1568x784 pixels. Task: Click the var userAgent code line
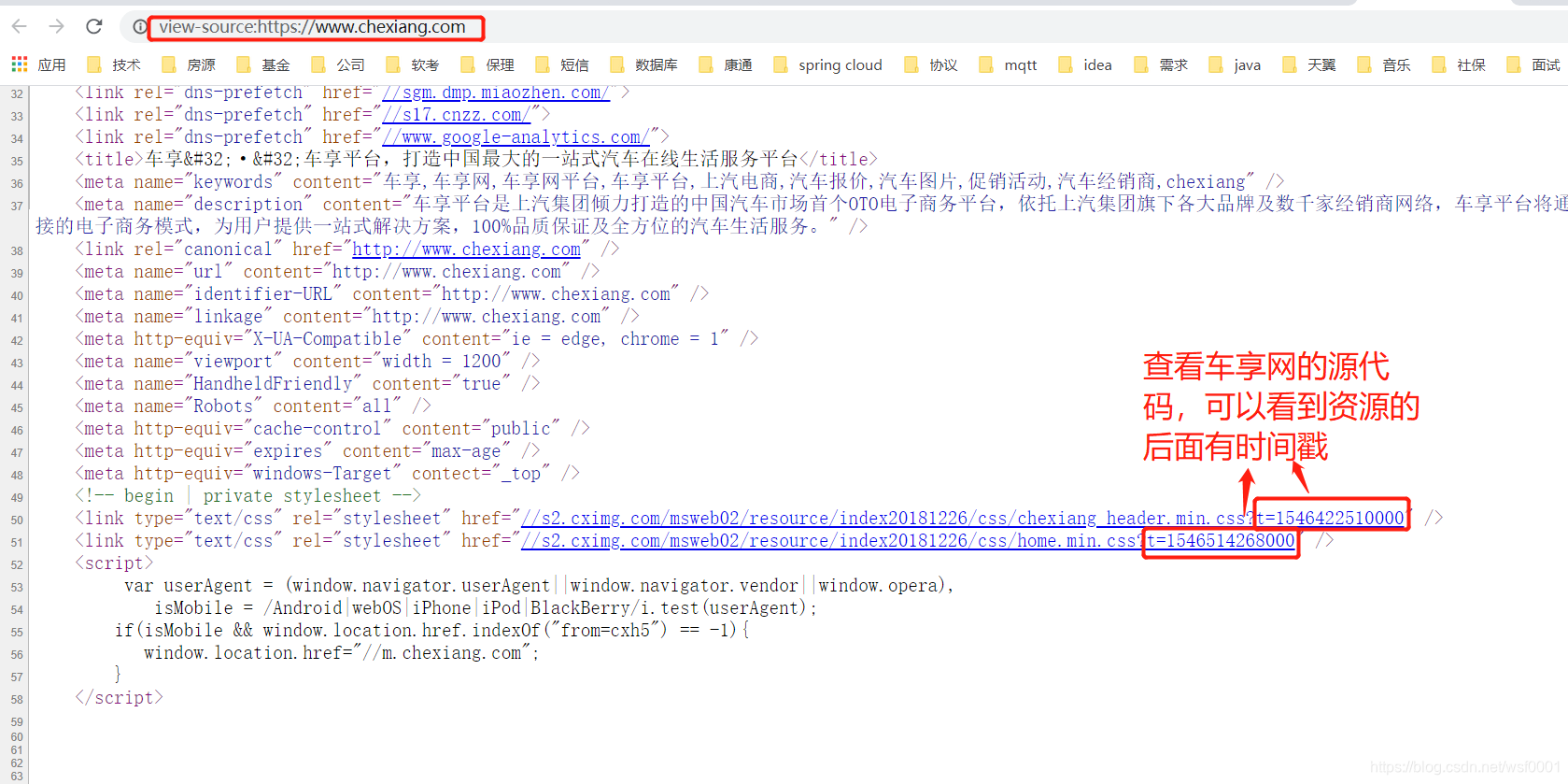pos(539,585)
